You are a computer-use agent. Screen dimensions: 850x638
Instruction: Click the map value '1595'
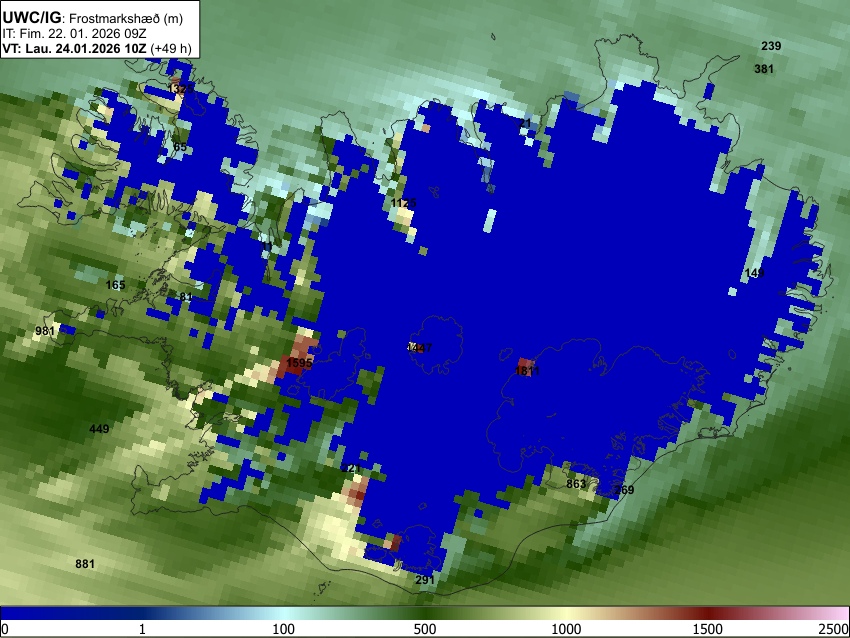click(299, 363)
